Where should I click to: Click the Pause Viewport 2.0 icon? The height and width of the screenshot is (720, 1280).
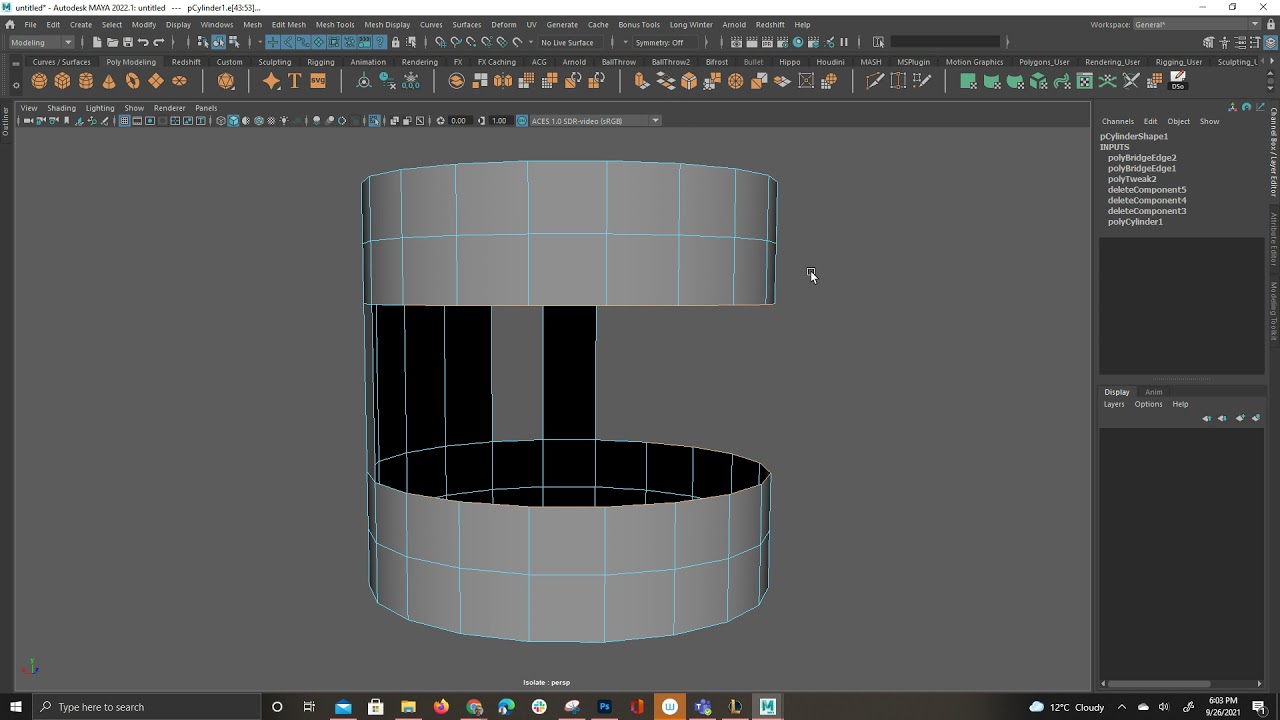point(844,42)
